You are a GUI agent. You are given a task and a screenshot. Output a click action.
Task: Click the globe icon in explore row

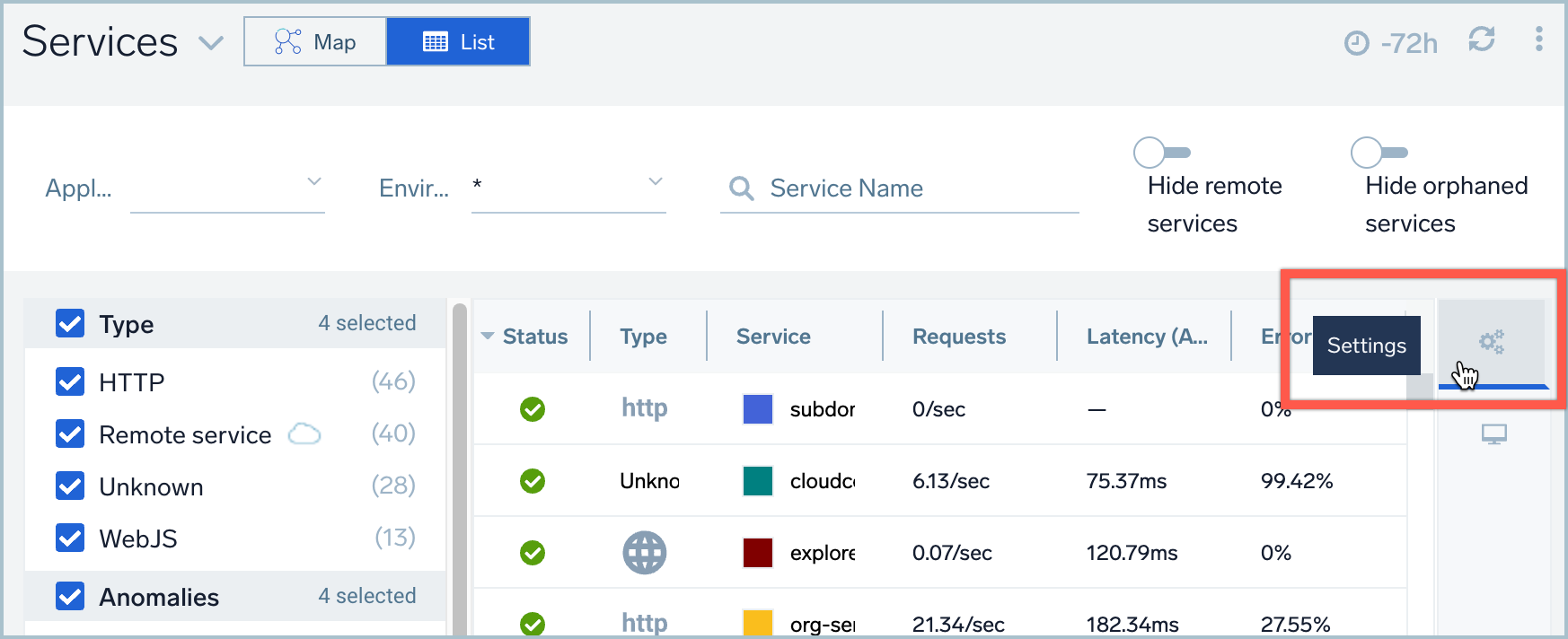pos(644,553)
